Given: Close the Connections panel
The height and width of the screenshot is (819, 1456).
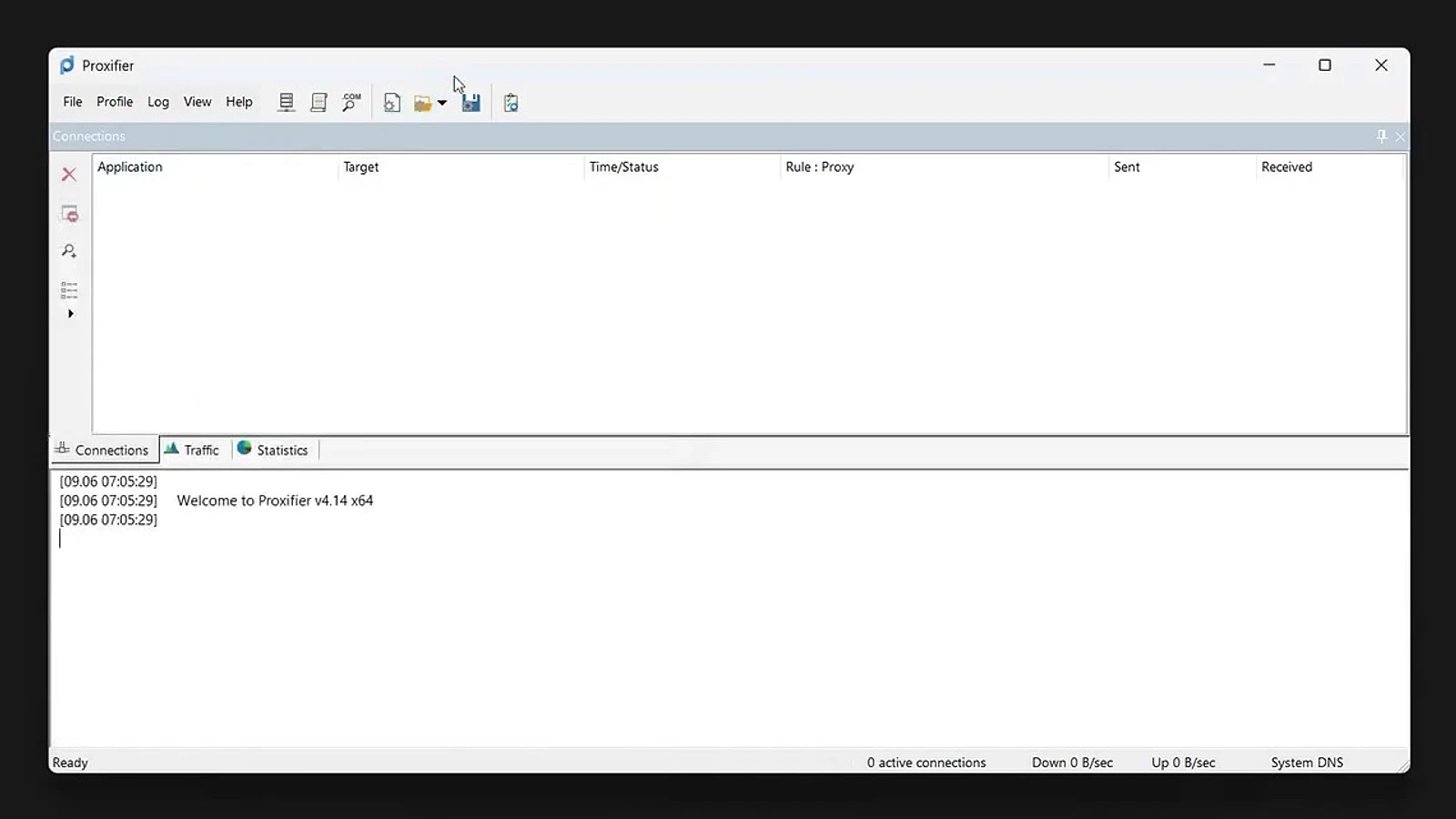Looking at the screenshot, I should 1400,136.
